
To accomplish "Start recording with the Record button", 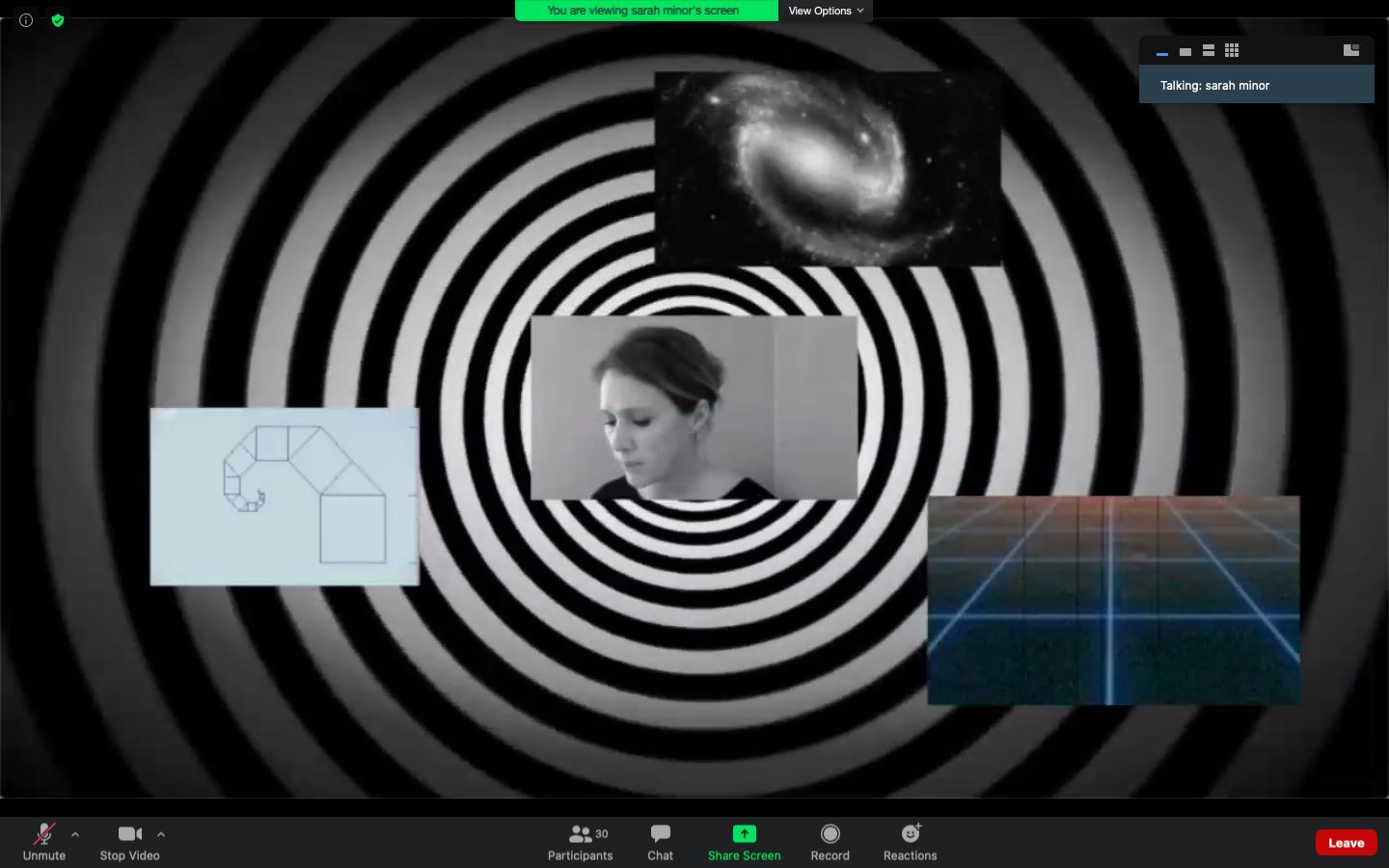I will click(831, 842).
